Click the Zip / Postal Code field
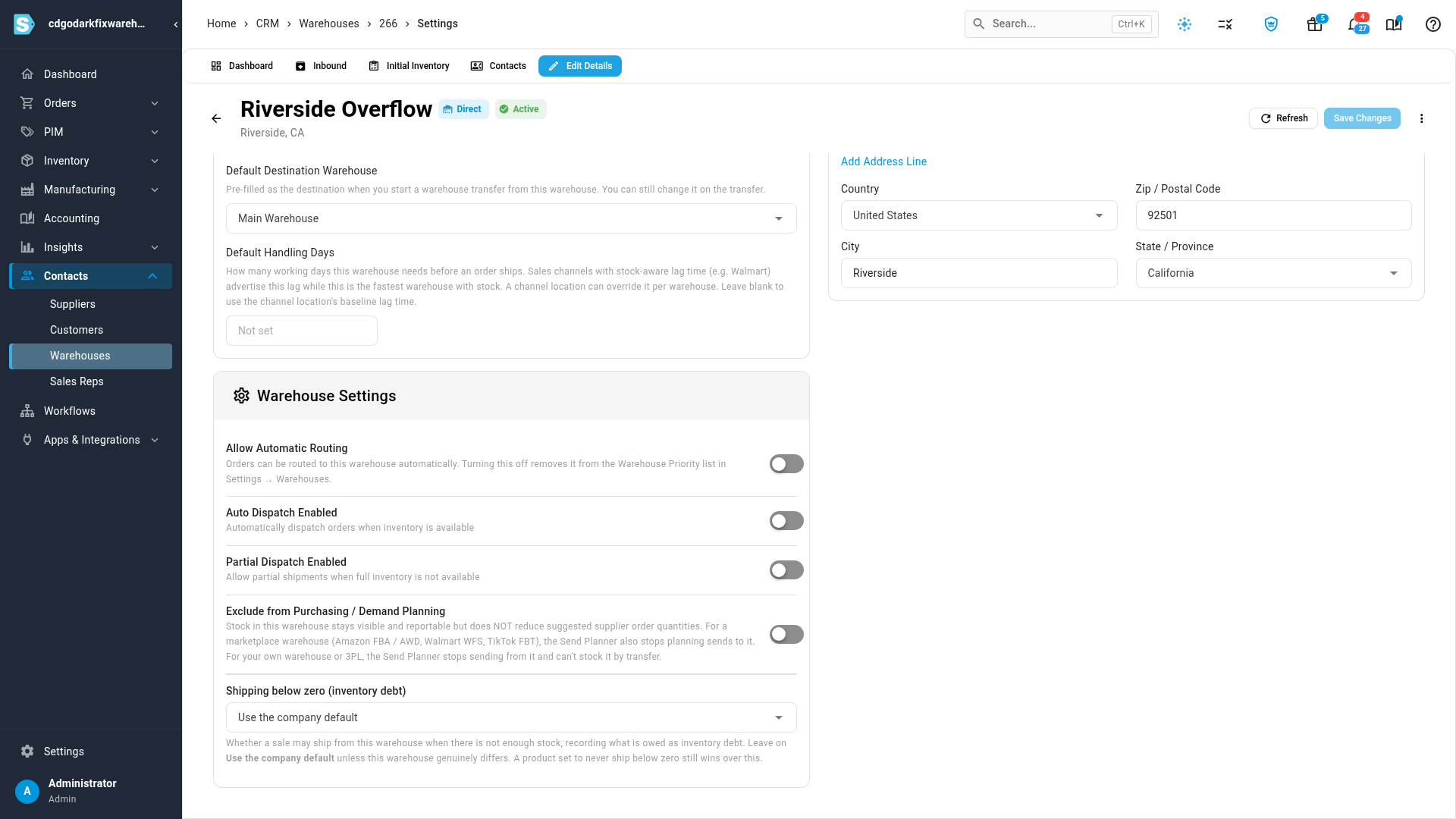This screenshot has width=1456, height=819. (x=1273, y=215)
